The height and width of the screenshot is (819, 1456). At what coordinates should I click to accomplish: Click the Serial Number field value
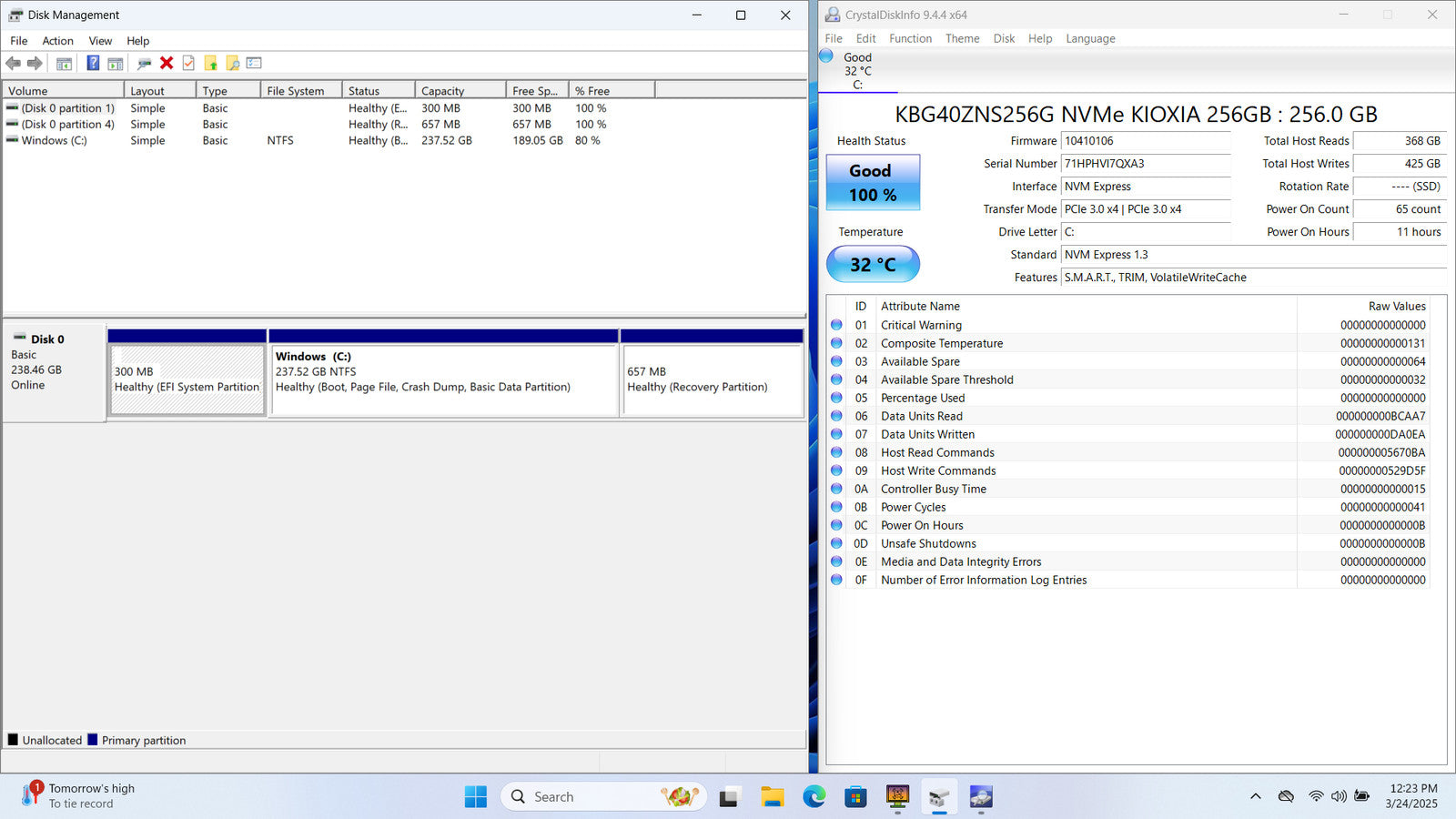tap(1146, 164)
